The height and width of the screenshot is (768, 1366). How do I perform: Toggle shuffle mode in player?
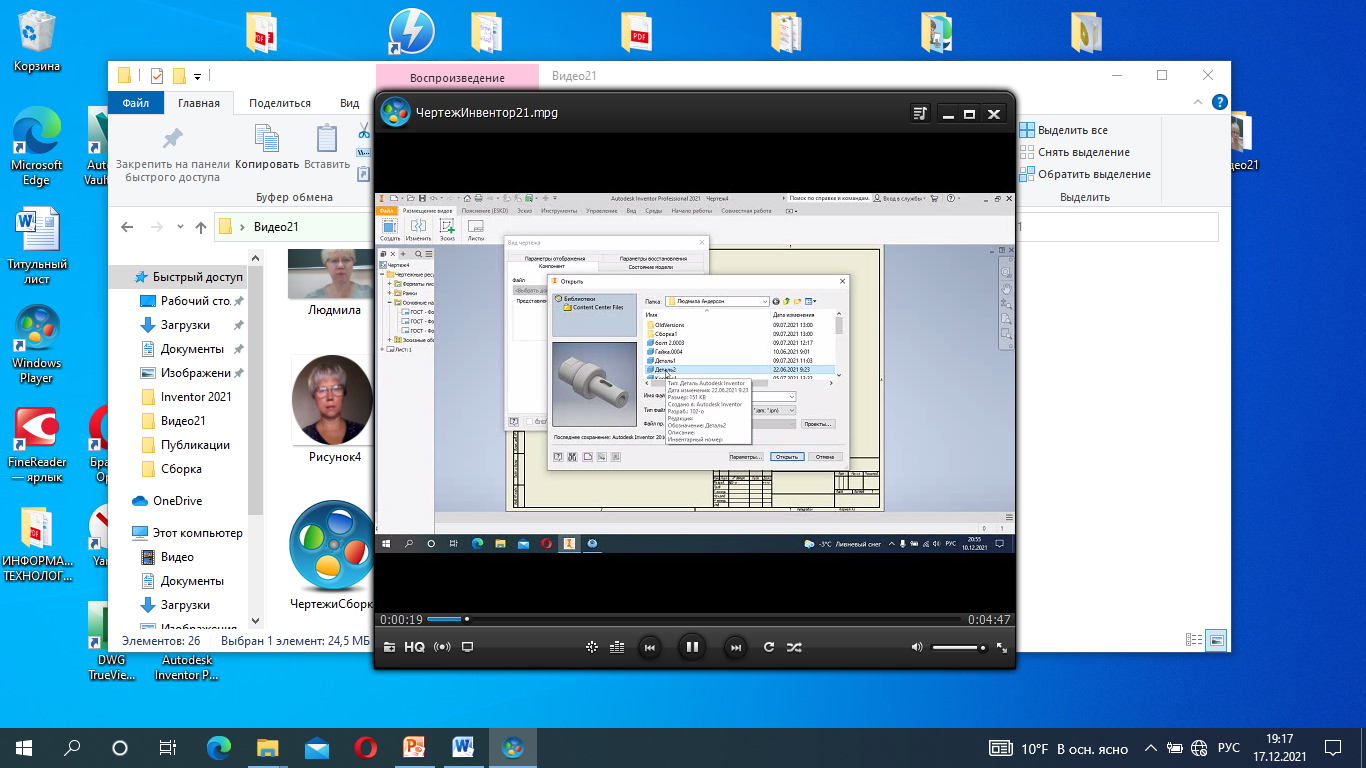pos(793,647)
